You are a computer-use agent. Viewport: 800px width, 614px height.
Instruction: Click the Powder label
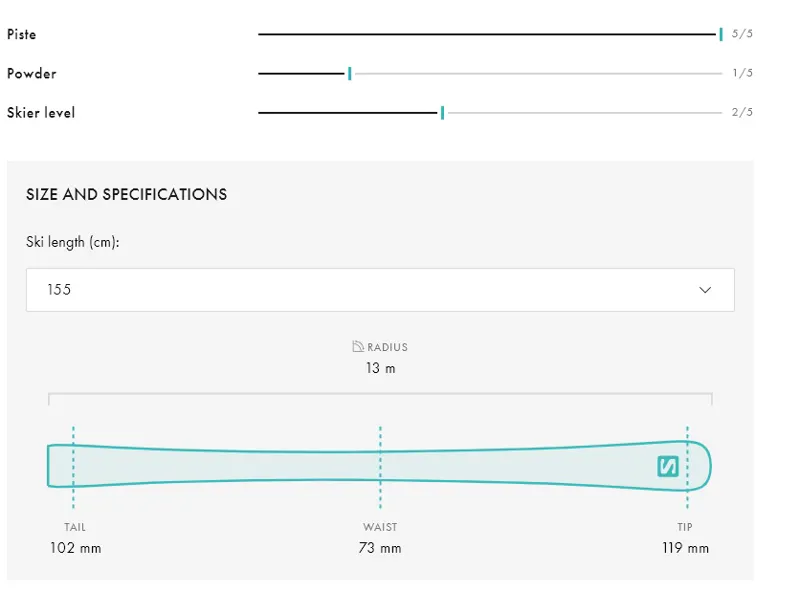coord(32,73)
